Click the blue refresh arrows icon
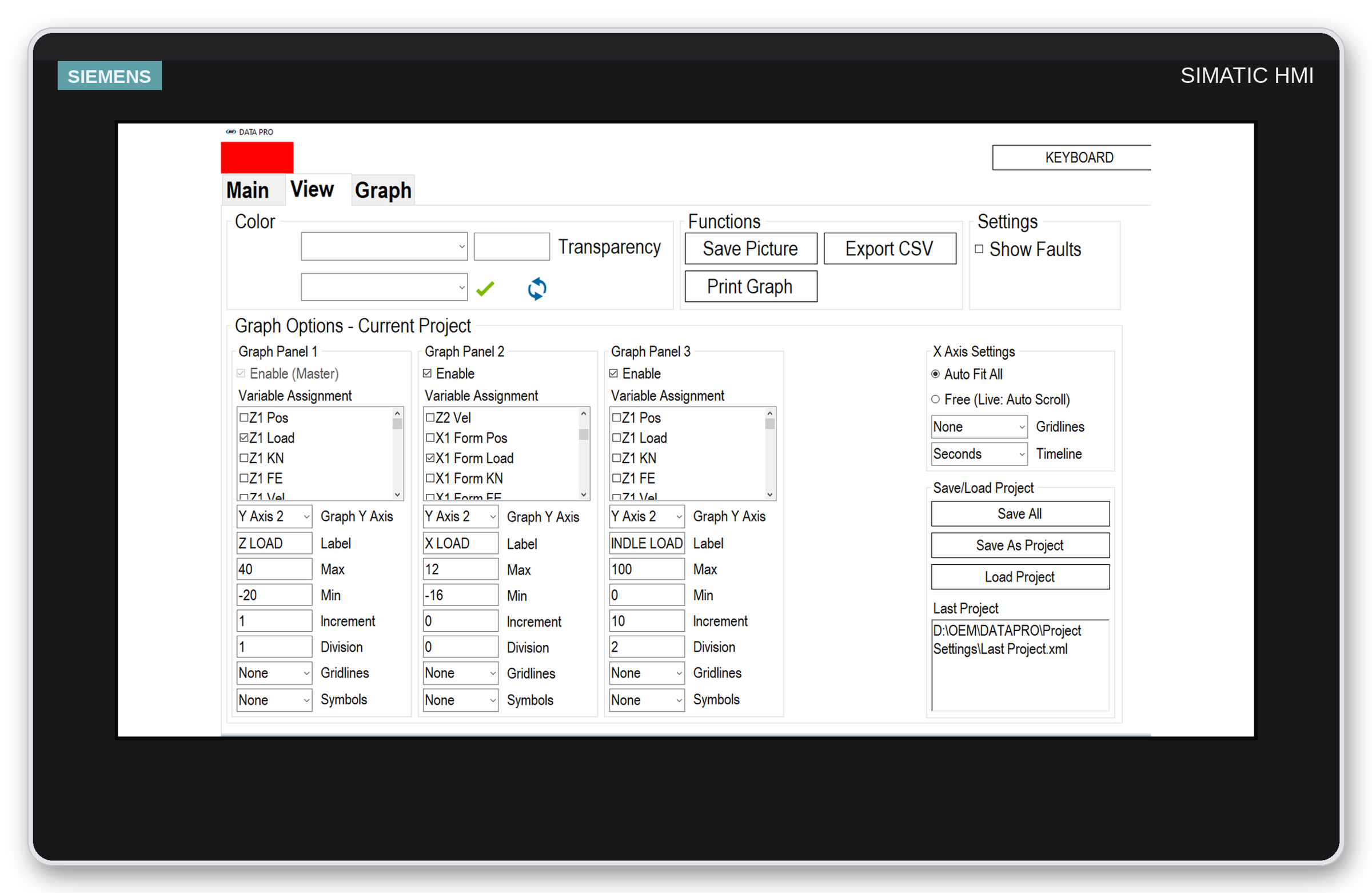Viewport: 1372px width, 893px height. click(x=537, y=288)
